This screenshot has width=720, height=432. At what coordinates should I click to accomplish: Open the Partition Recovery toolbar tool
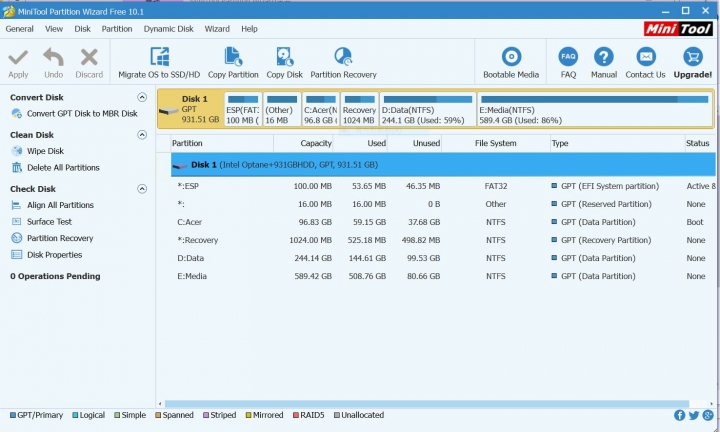pyautogui.click(x=343, y=63)
